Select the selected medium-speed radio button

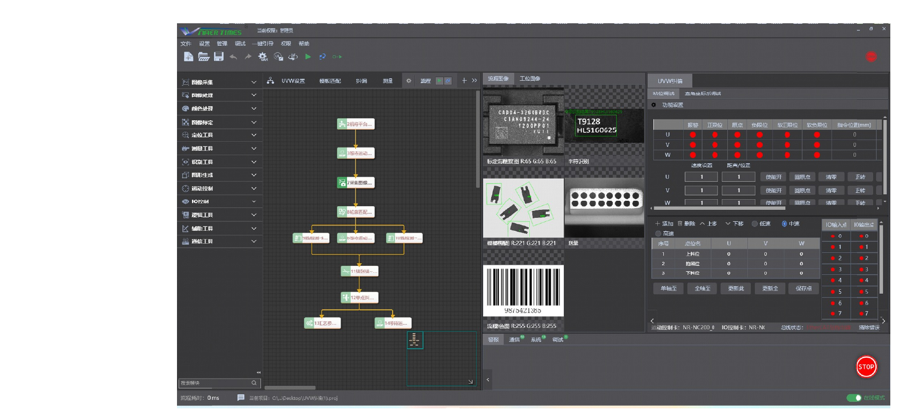(784, 224)
